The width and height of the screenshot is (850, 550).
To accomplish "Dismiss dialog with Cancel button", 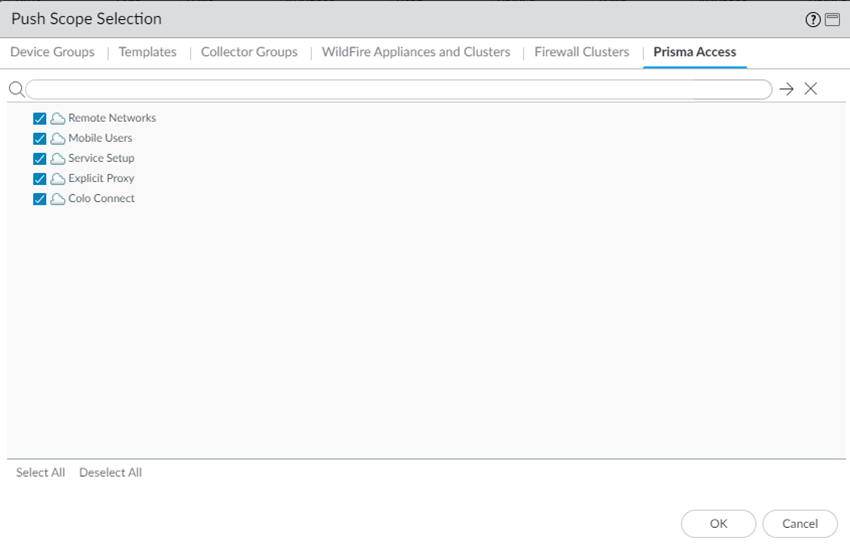I will pyautogui.click(x=800, y=523).
